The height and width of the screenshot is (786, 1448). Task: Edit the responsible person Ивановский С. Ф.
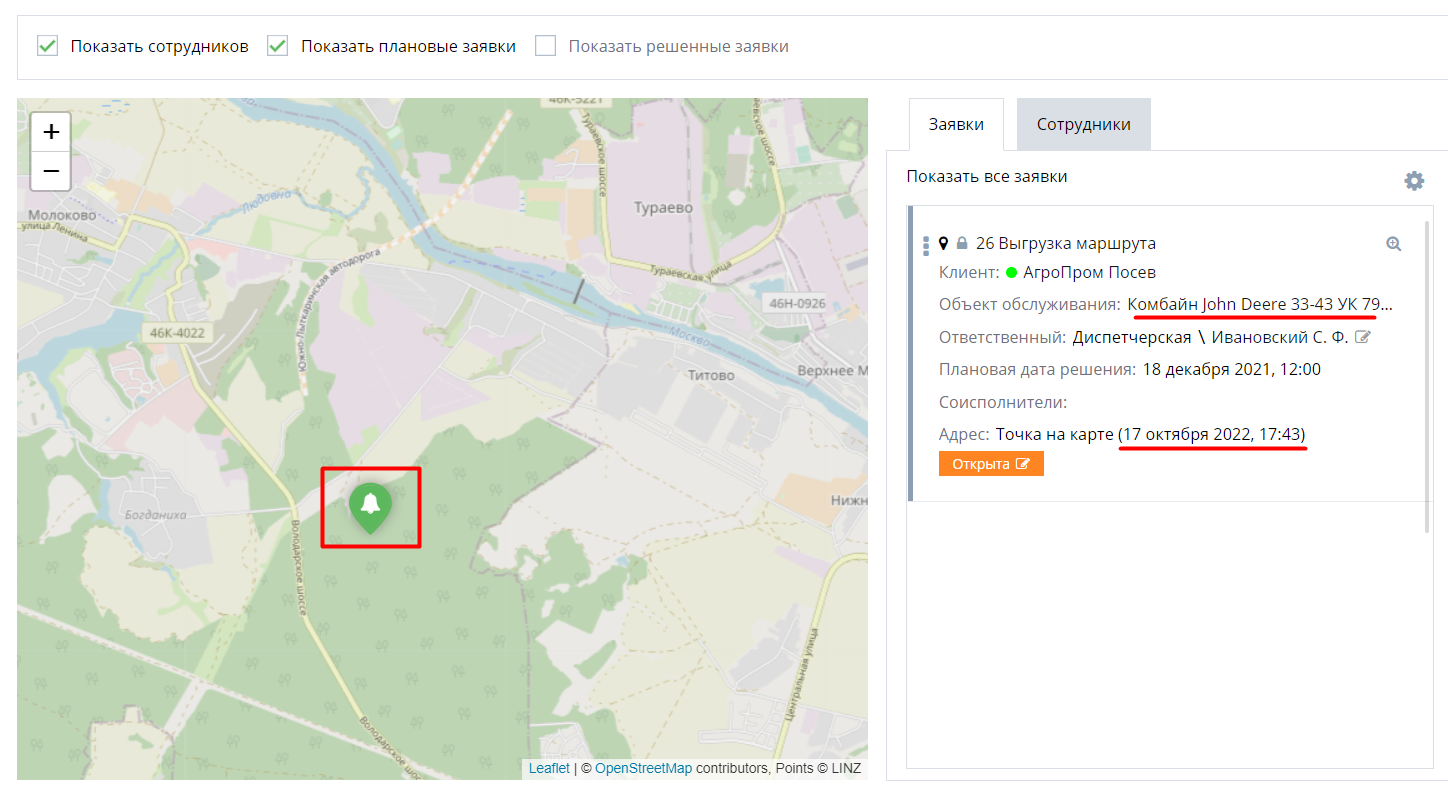coord(1362,336)
